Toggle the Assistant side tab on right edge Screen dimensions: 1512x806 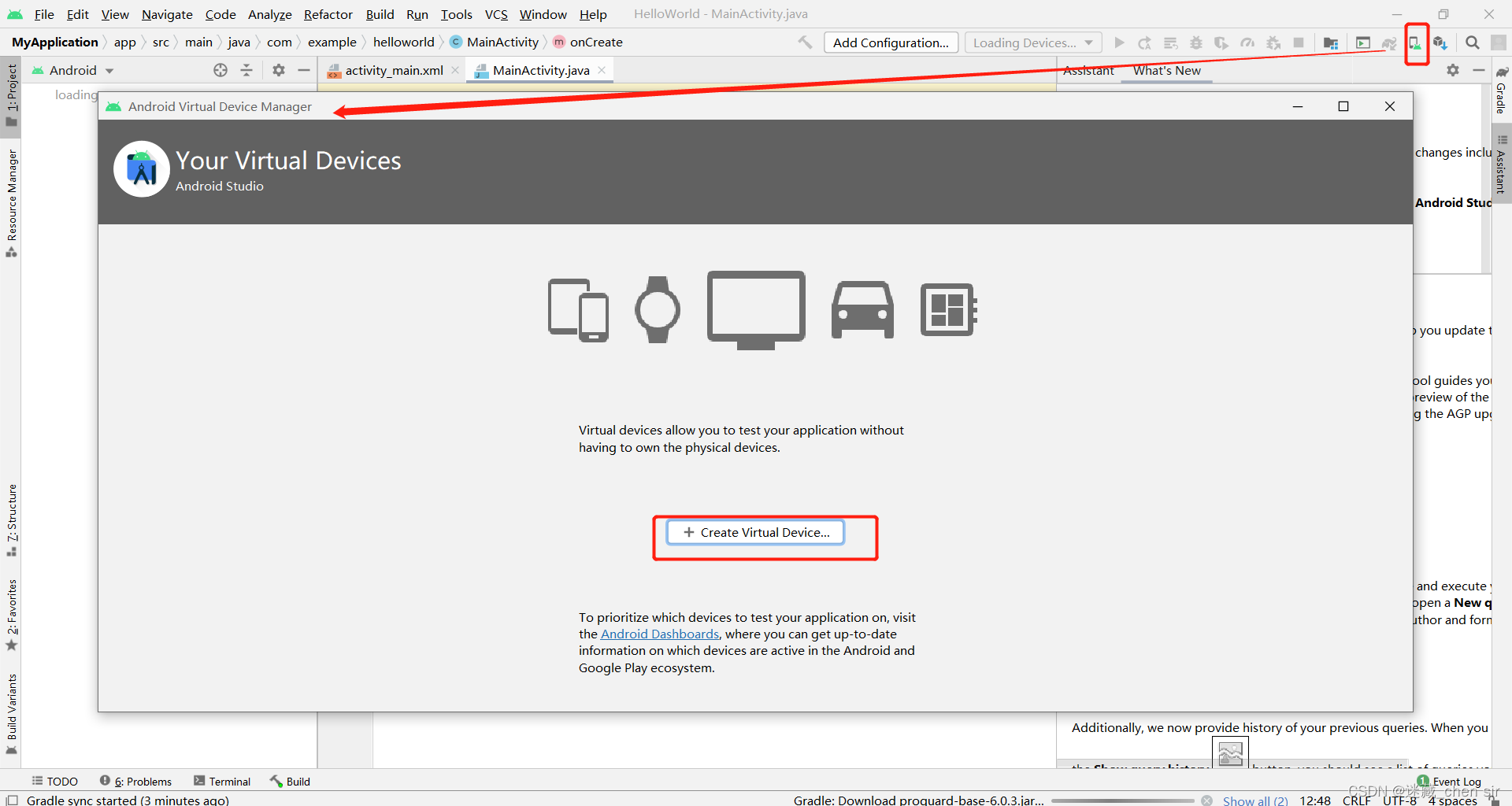[x=1502, y=164]
